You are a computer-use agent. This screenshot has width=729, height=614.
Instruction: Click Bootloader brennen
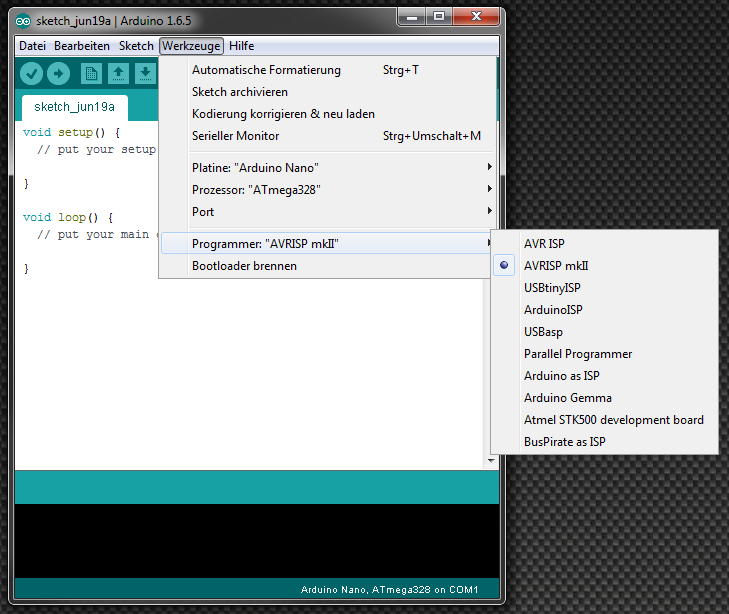tap(327, 266)
